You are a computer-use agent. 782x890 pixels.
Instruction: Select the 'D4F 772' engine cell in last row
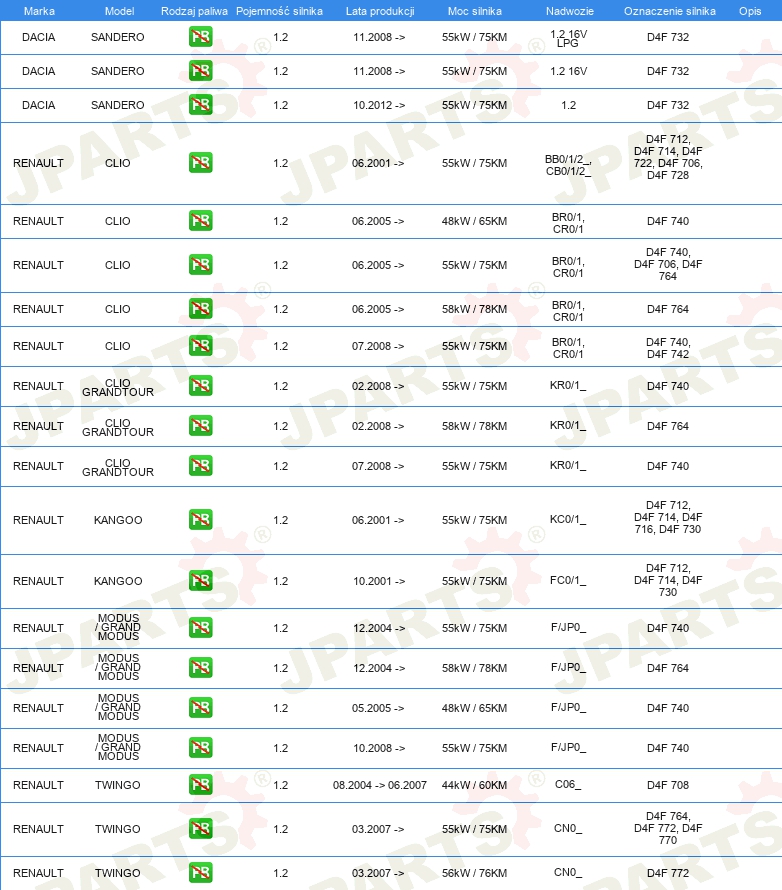coord(668,873)
